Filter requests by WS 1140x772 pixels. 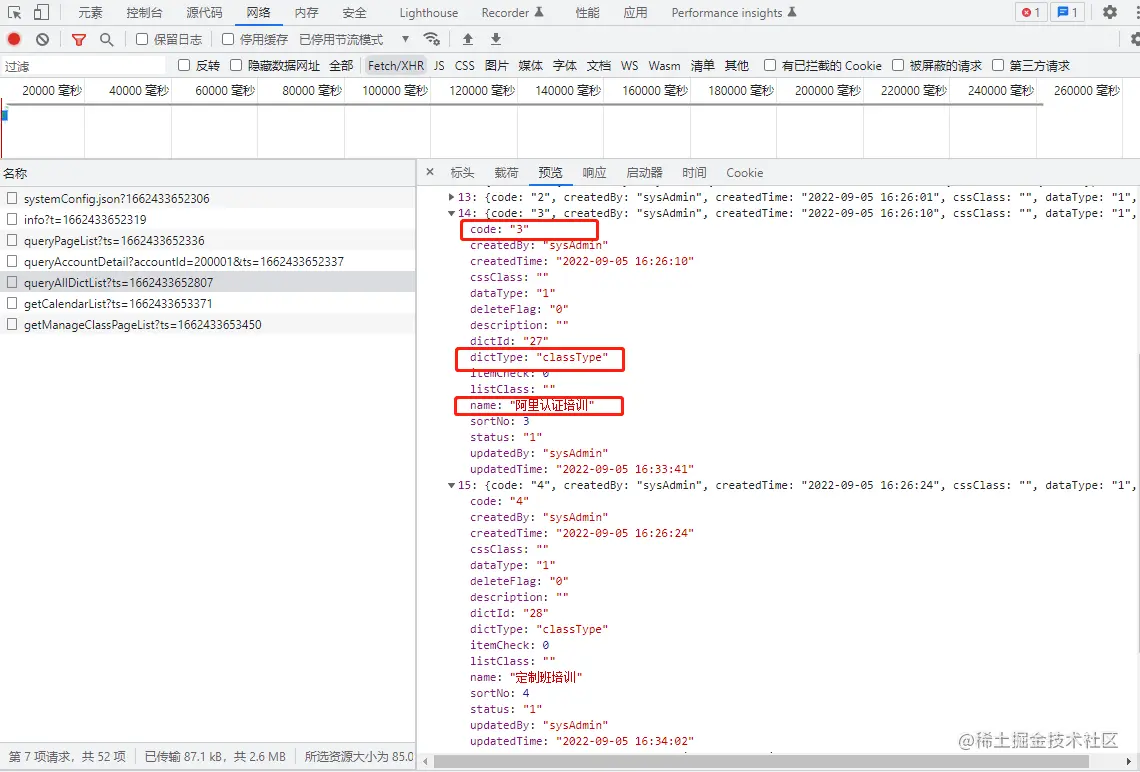(630, 65)
